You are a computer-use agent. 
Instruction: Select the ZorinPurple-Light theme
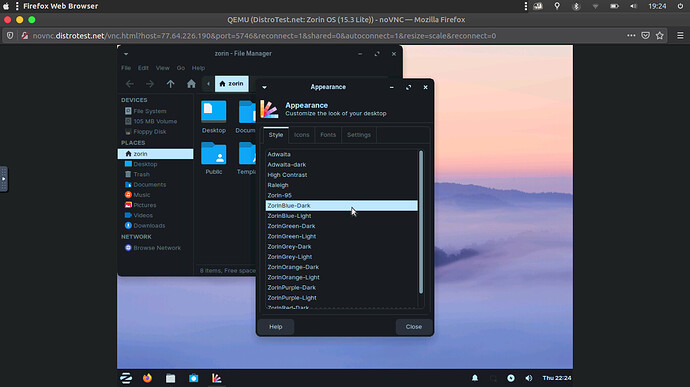tap(341, 298)
